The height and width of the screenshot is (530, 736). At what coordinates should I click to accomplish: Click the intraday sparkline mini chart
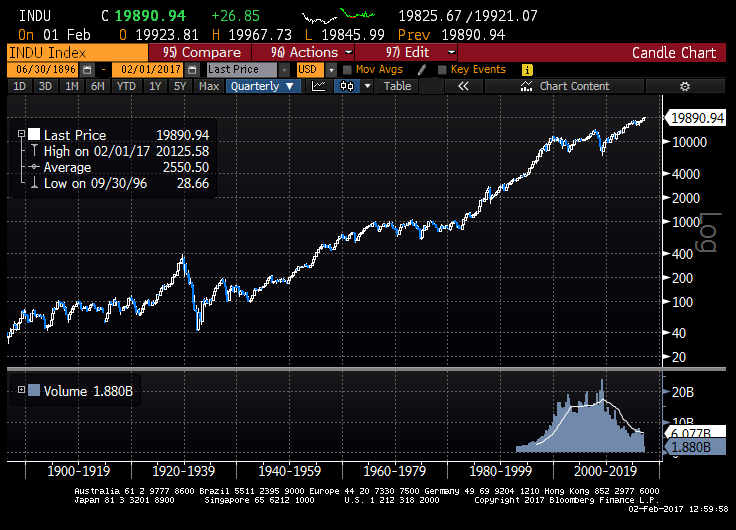(338, 16)
